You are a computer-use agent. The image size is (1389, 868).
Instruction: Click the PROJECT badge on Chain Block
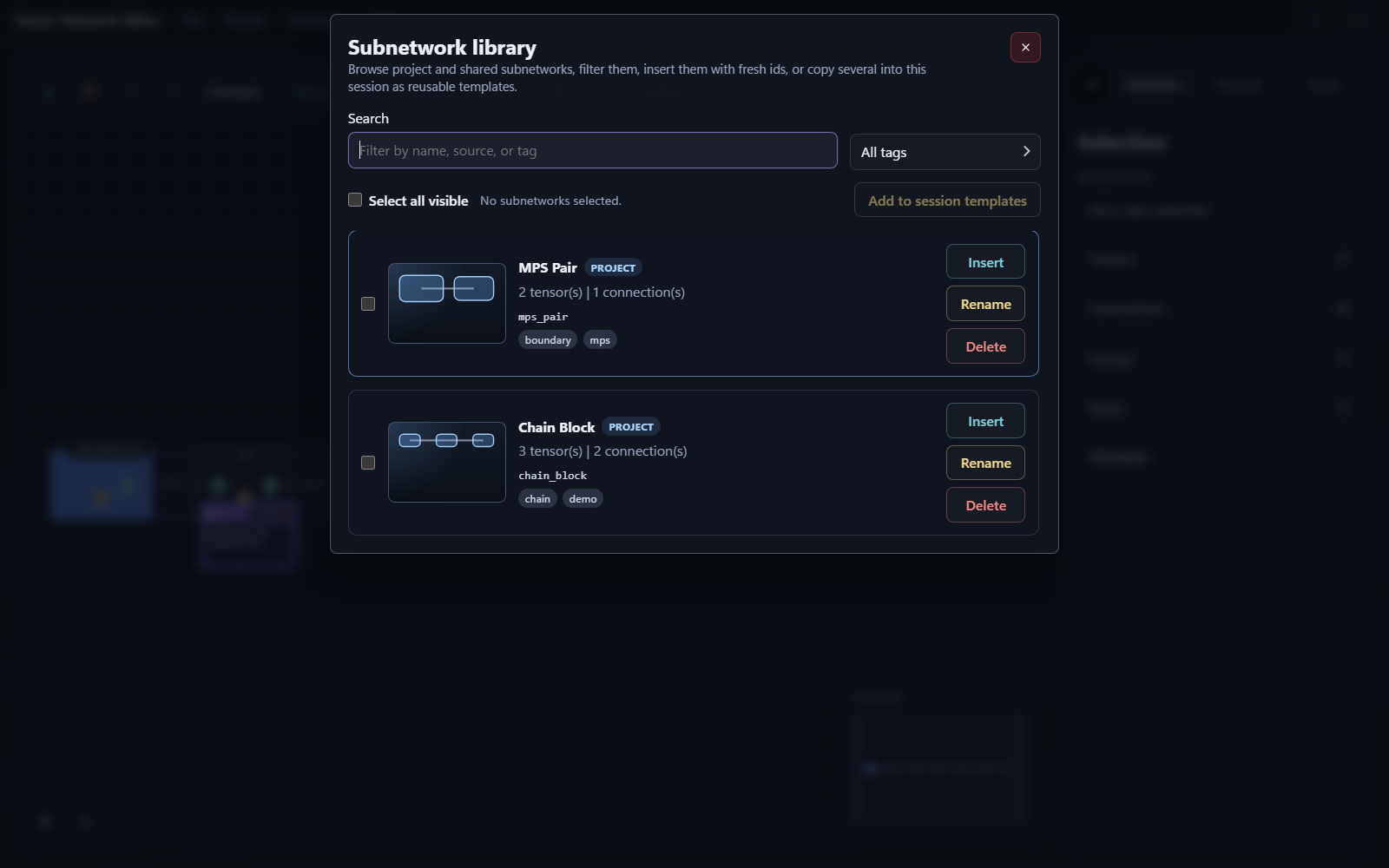(631, 427)
